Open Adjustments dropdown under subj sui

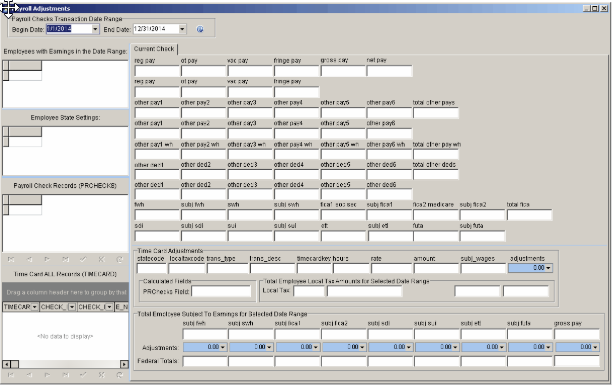[x=455, y=347]
